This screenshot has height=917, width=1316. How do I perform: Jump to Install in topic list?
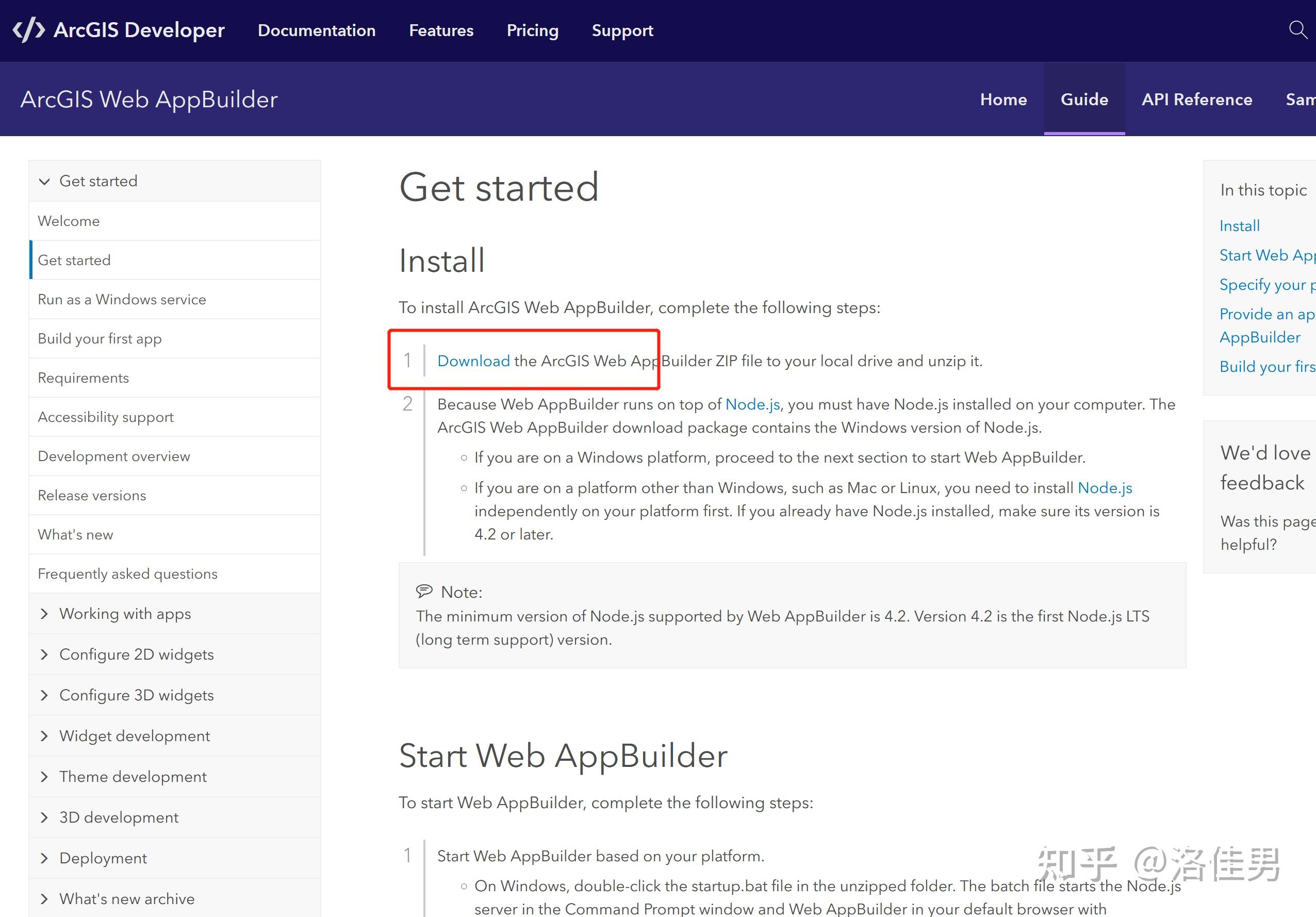pyautogui.click(x=1240, y=226)
